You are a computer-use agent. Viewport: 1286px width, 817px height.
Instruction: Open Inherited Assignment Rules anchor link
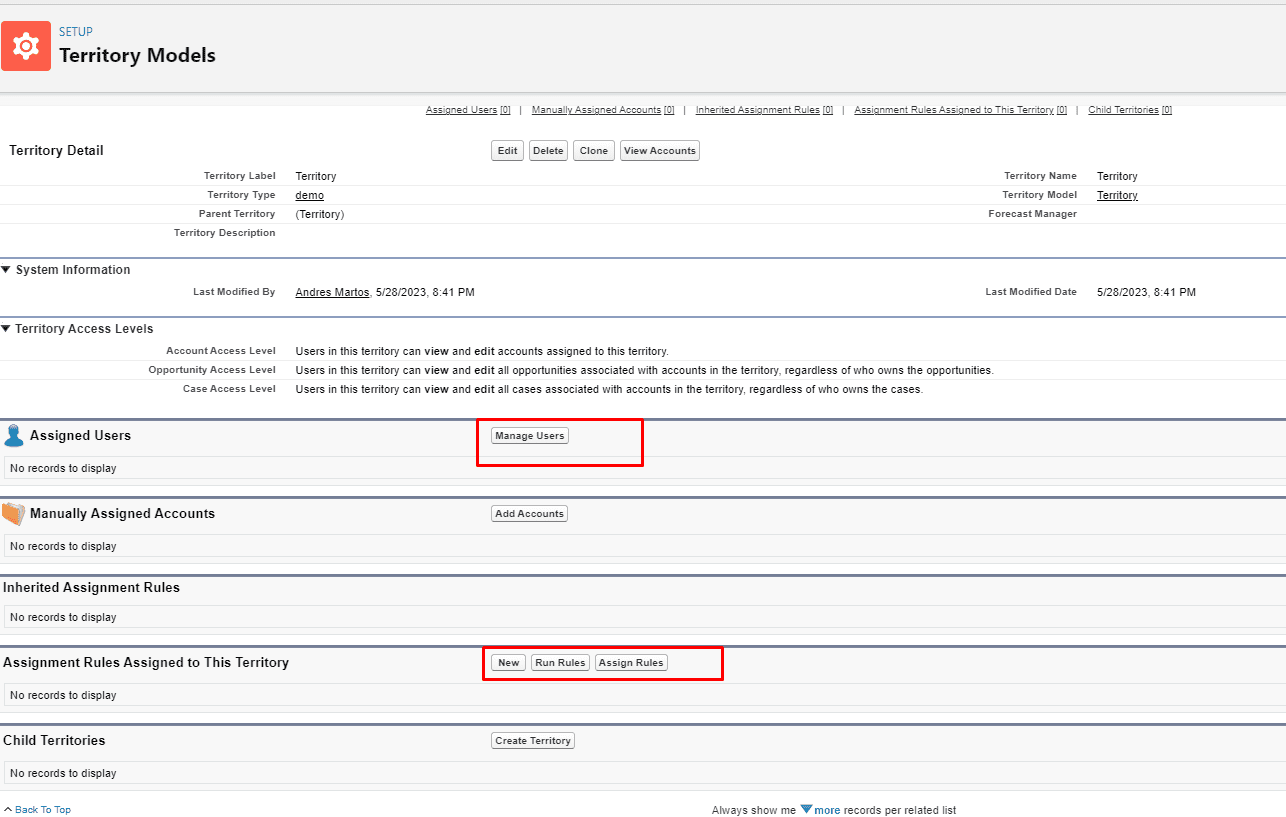(757, 110)
